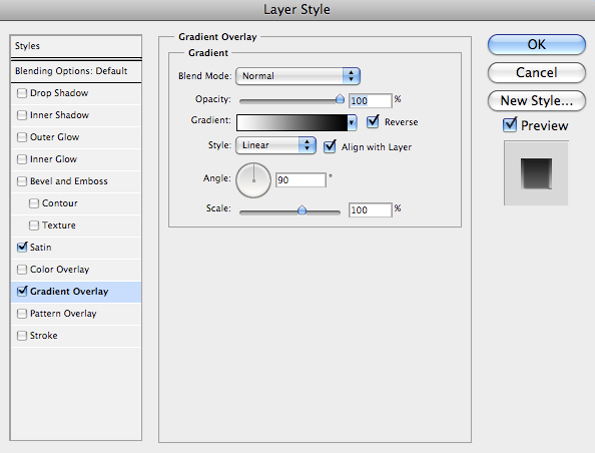Image resolution: width=595 pixels, height=453 pixels.
Task: Tick the Contour checkbox
Action: tap(34, 203)
